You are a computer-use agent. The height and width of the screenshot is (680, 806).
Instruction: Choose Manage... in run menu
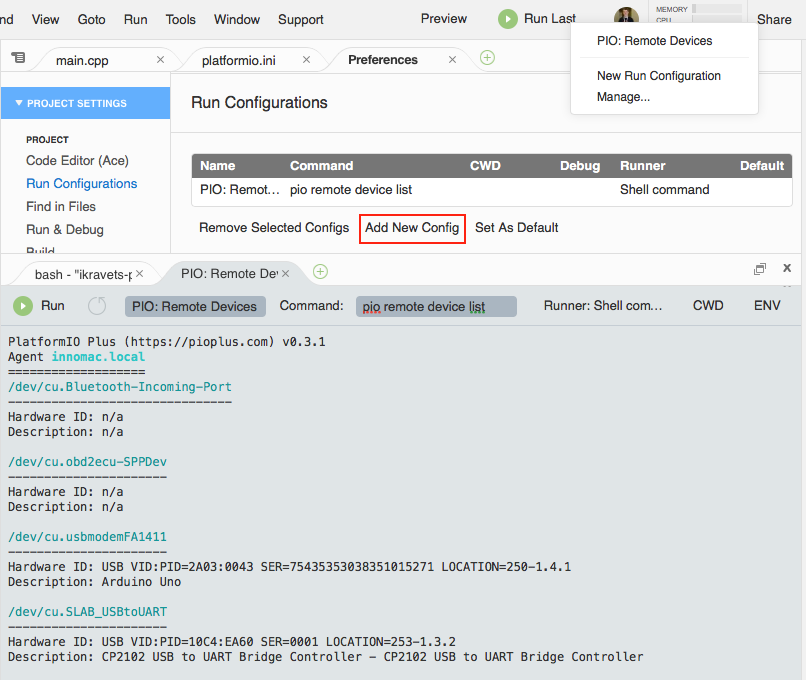pyautogui.click(x=623, y=97)
